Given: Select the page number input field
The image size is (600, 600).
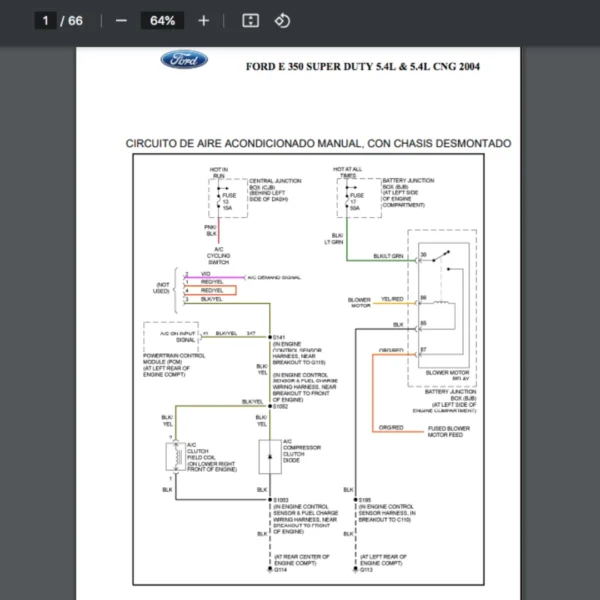Looking at the screenshot, I should 45,20.
